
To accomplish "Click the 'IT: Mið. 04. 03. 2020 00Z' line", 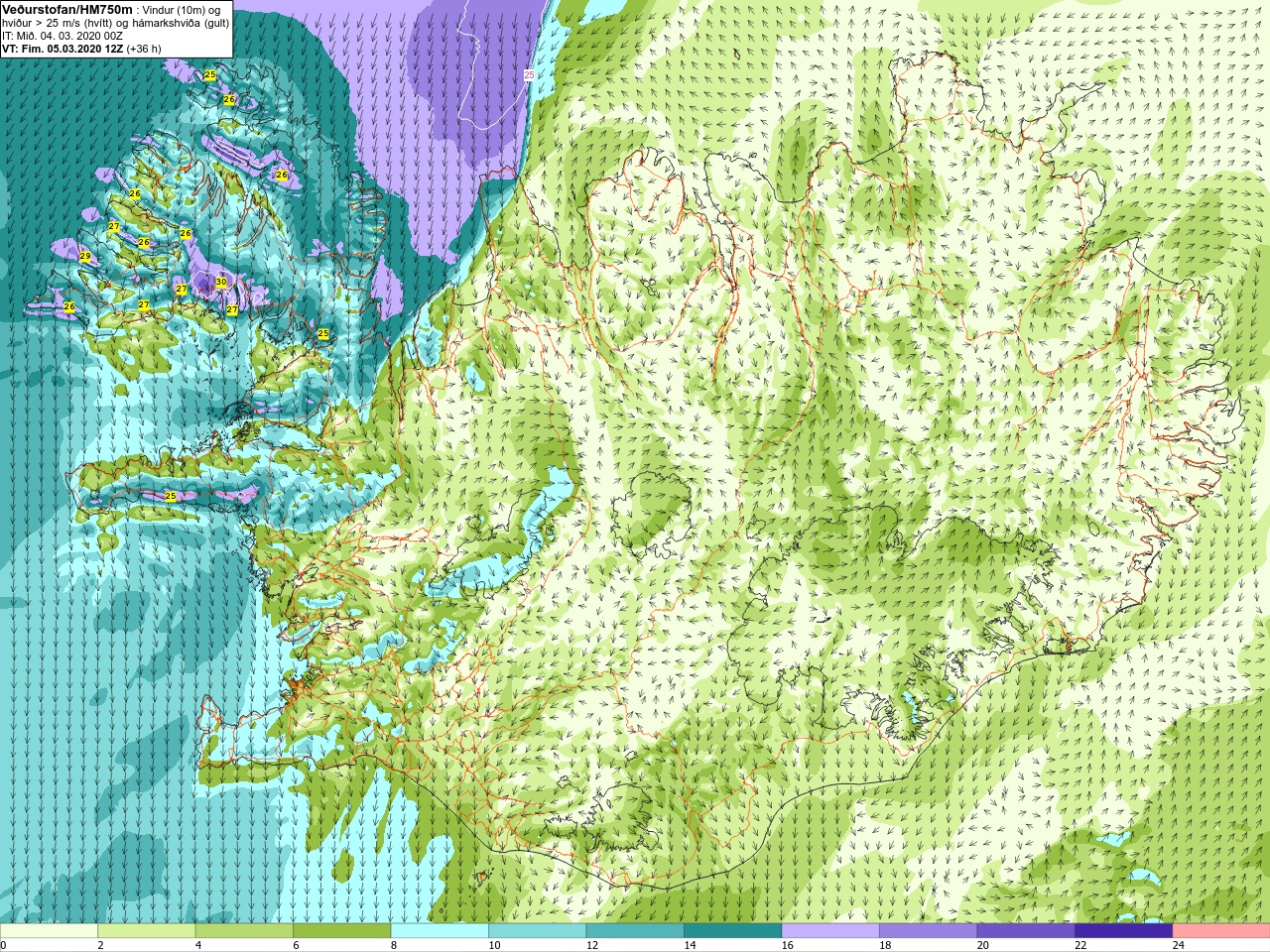I will pos(63,36).
